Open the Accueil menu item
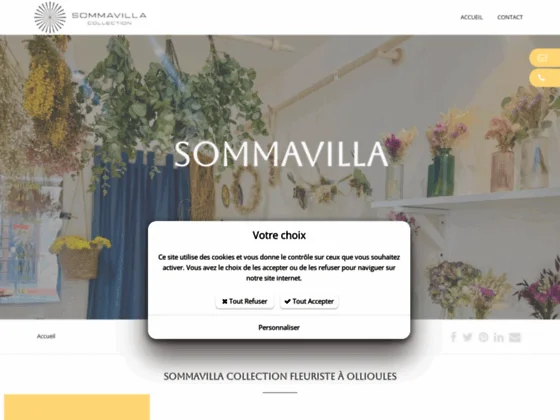 471,17
